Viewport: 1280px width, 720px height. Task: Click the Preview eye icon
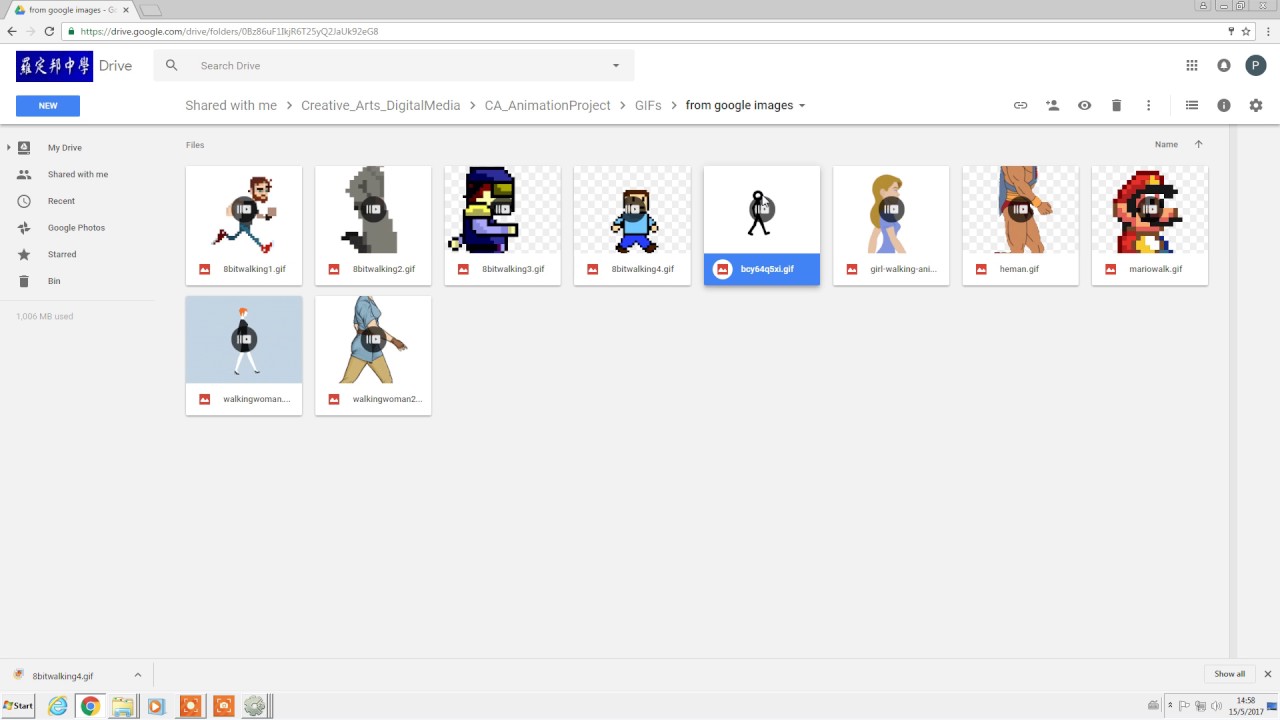point(1084,105)
